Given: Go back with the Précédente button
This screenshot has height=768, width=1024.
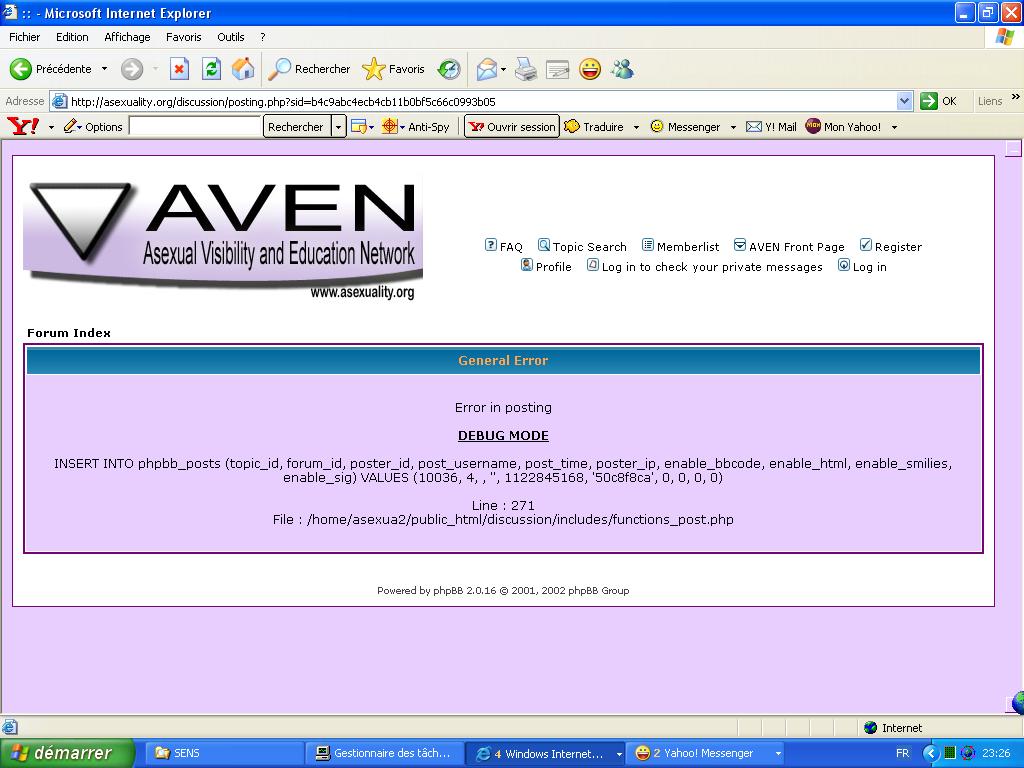Looking at the screenshot, I should (x=51, y=69).
